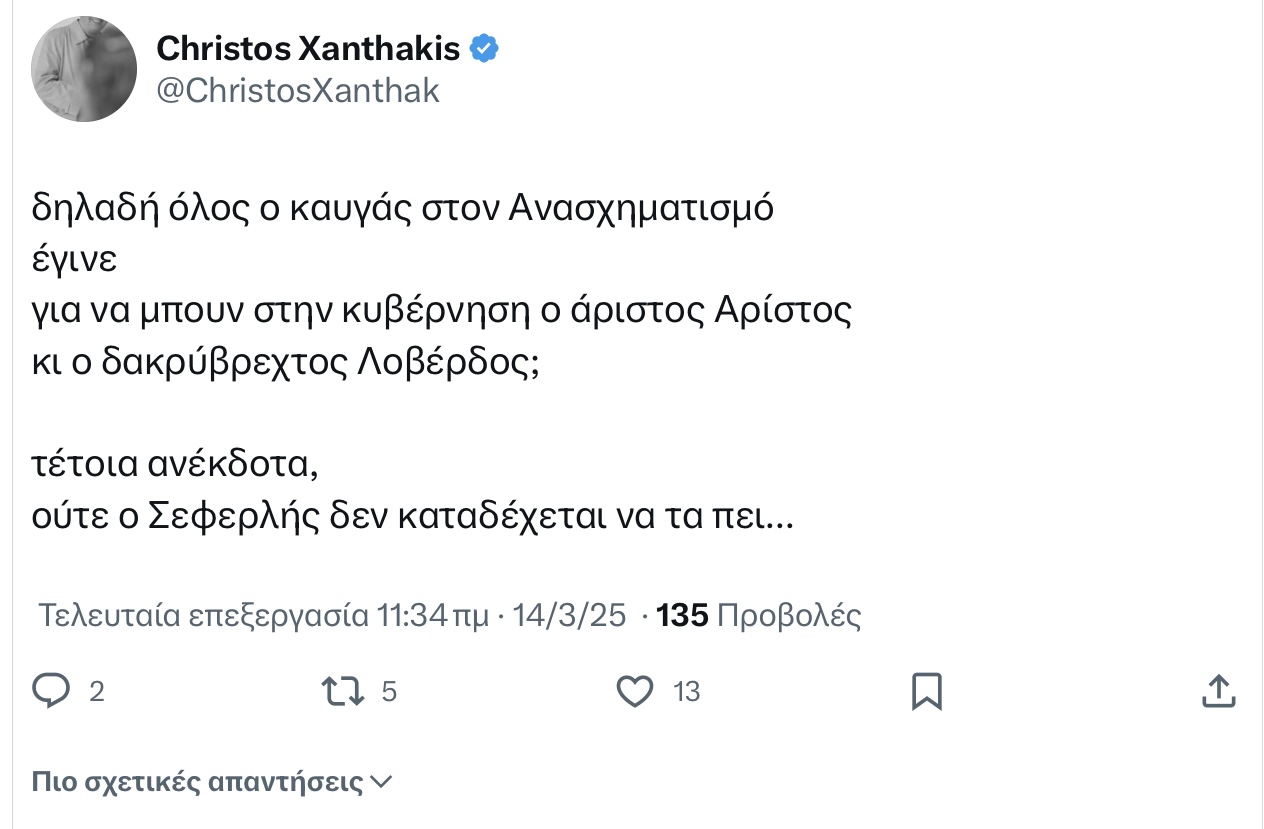
Task: Click the tweet line mentioning Ανασχηματισμό
Action: click(x=404, y=209)
